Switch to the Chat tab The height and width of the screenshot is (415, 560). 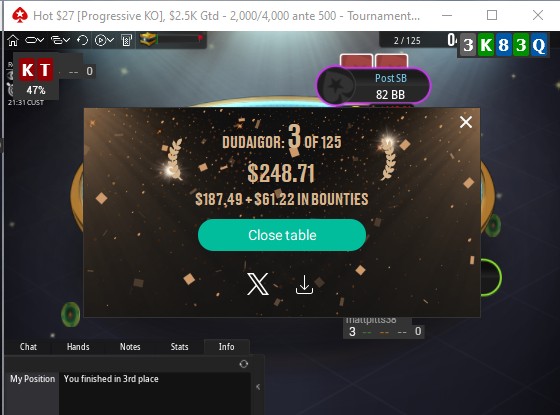28,347
